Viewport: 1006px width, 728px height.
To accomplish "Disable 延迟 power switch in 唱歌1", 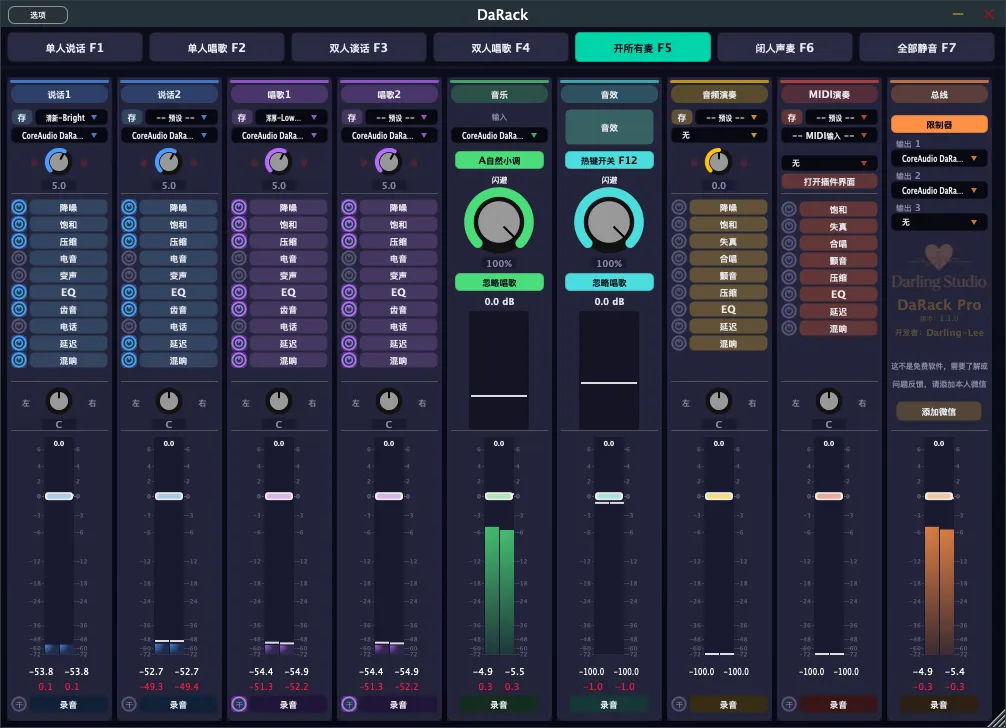I will 239,343.
